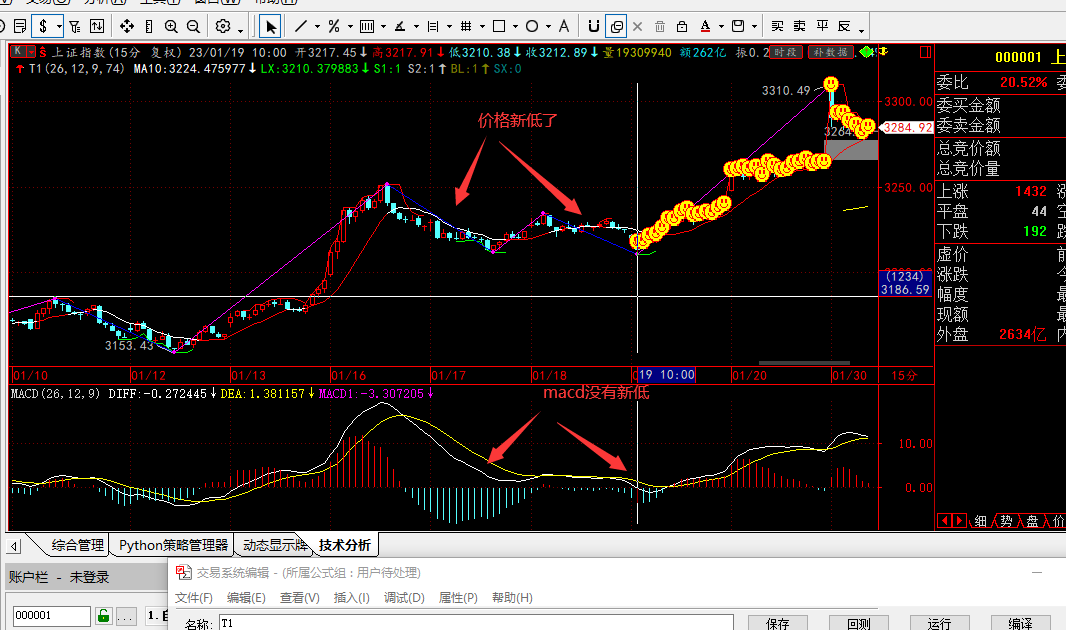Click the 买 buy button in toolbar
The image size is (1066, 630).
coord(777,26)
